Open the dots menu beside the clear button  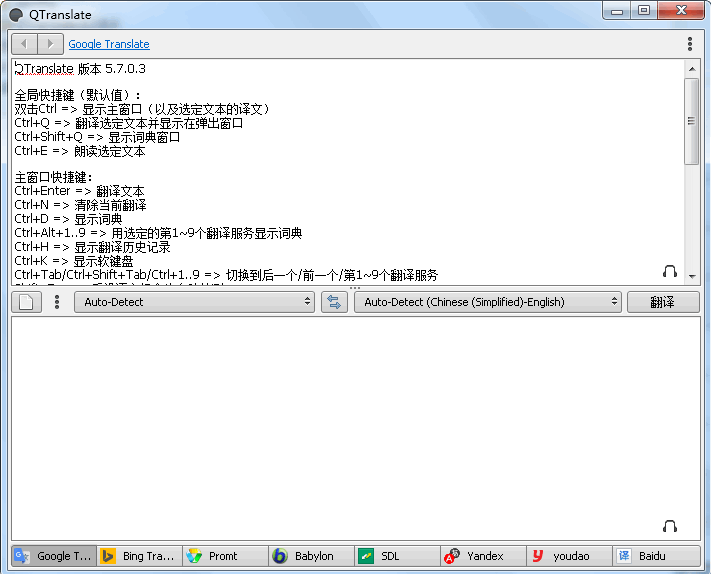click(x=57, y=302)
